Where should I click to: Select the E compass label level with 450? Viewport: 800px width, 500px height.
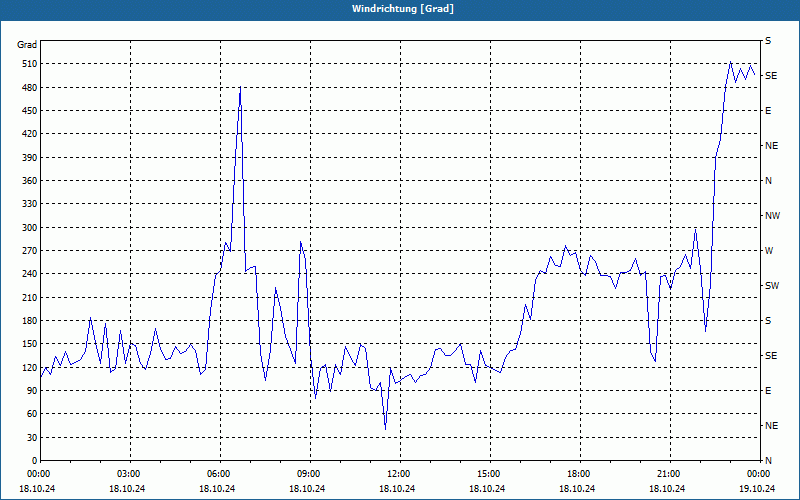click(x=768, y=111)
